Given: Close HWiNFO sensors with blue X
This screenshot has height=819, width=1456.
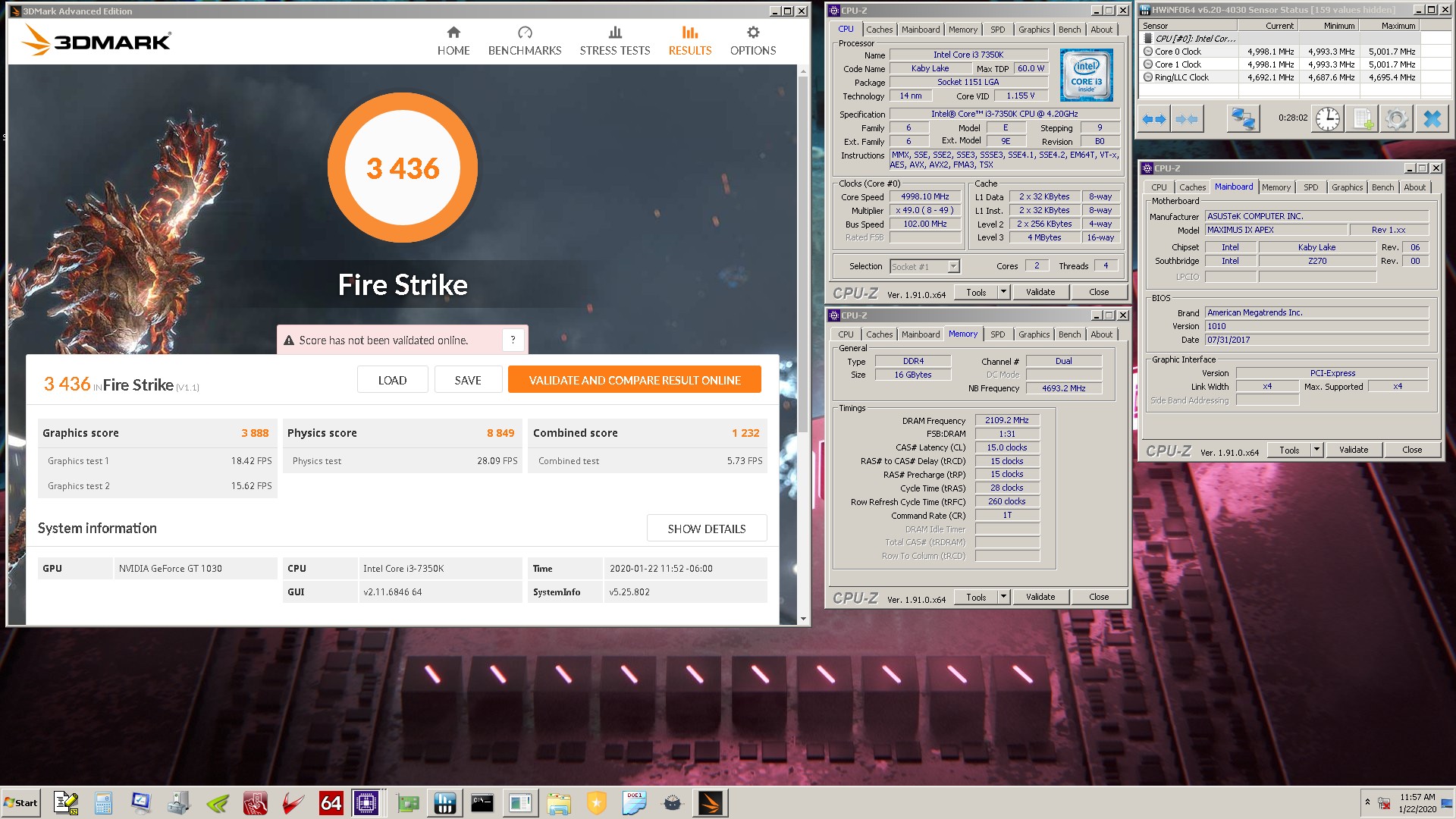Looking at the screenshot, I should (x=1432, y=120).
